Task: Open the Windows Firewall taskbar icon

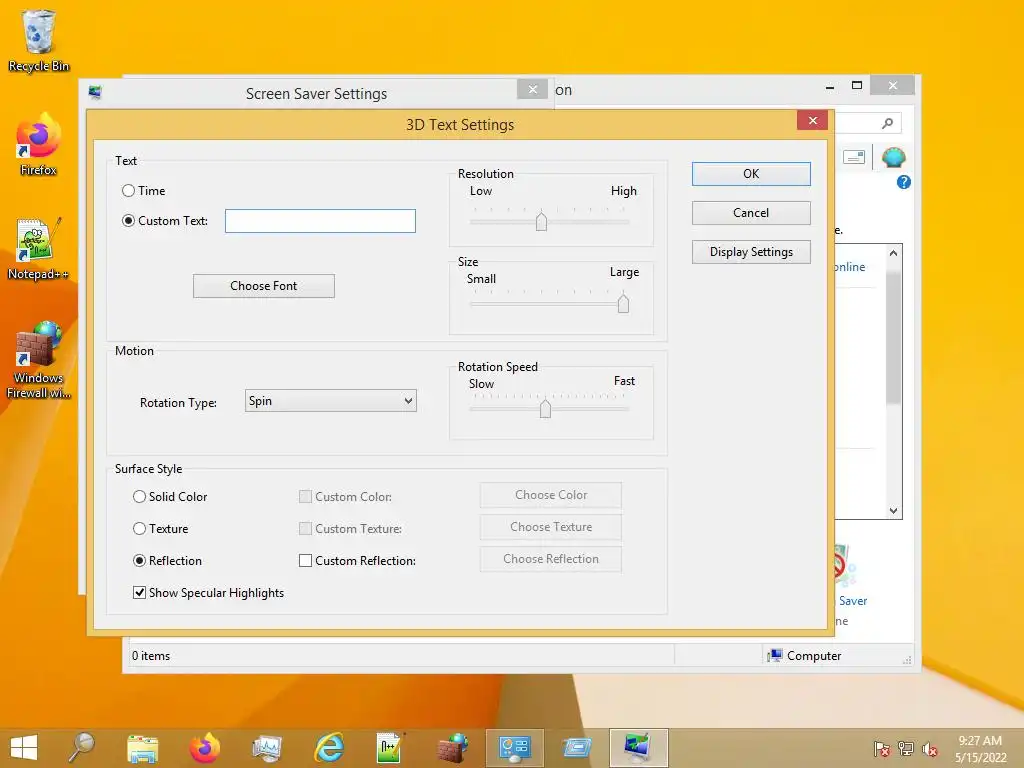Action: point(453,748)
